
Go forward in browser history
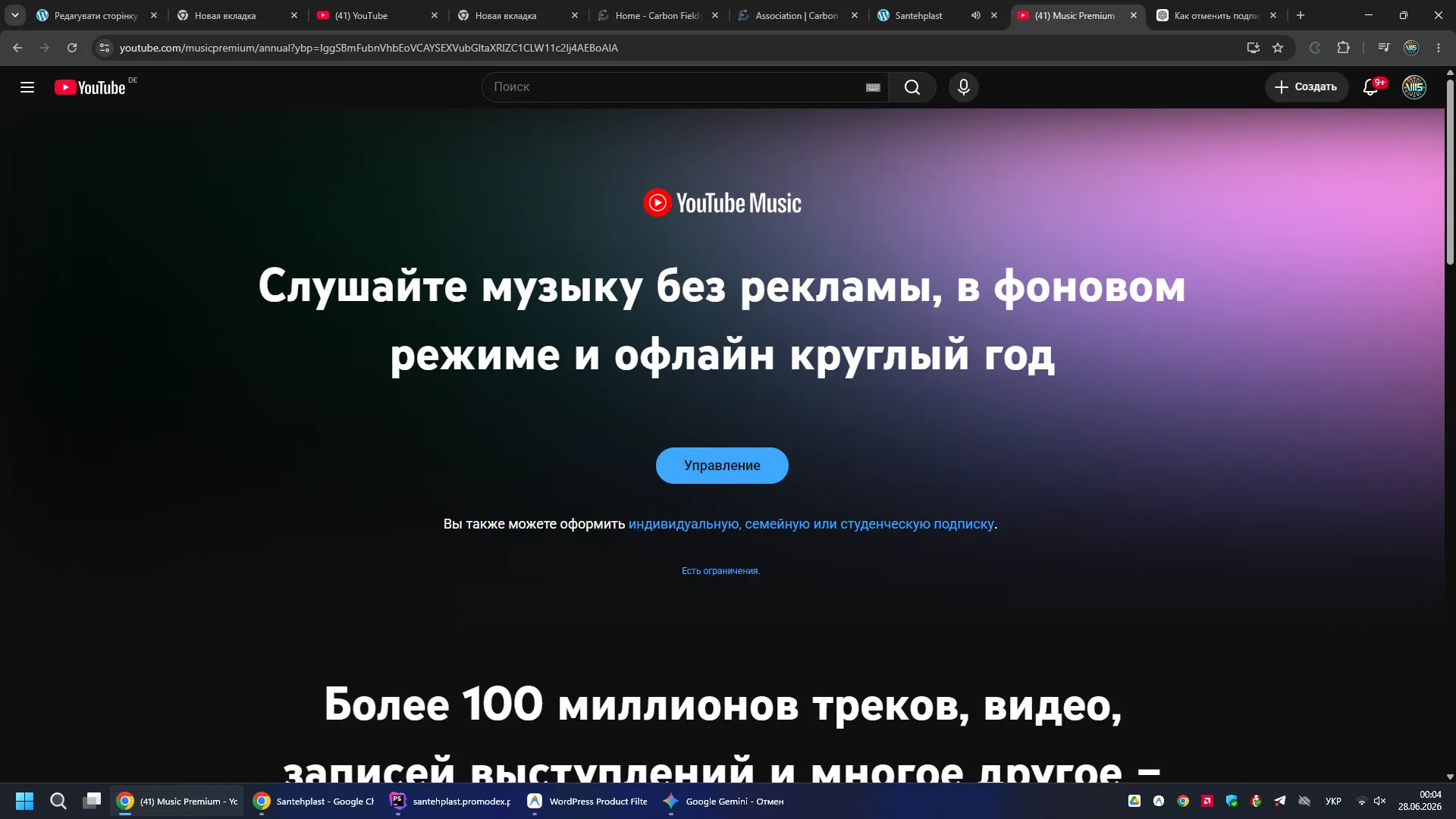[45, 48]
